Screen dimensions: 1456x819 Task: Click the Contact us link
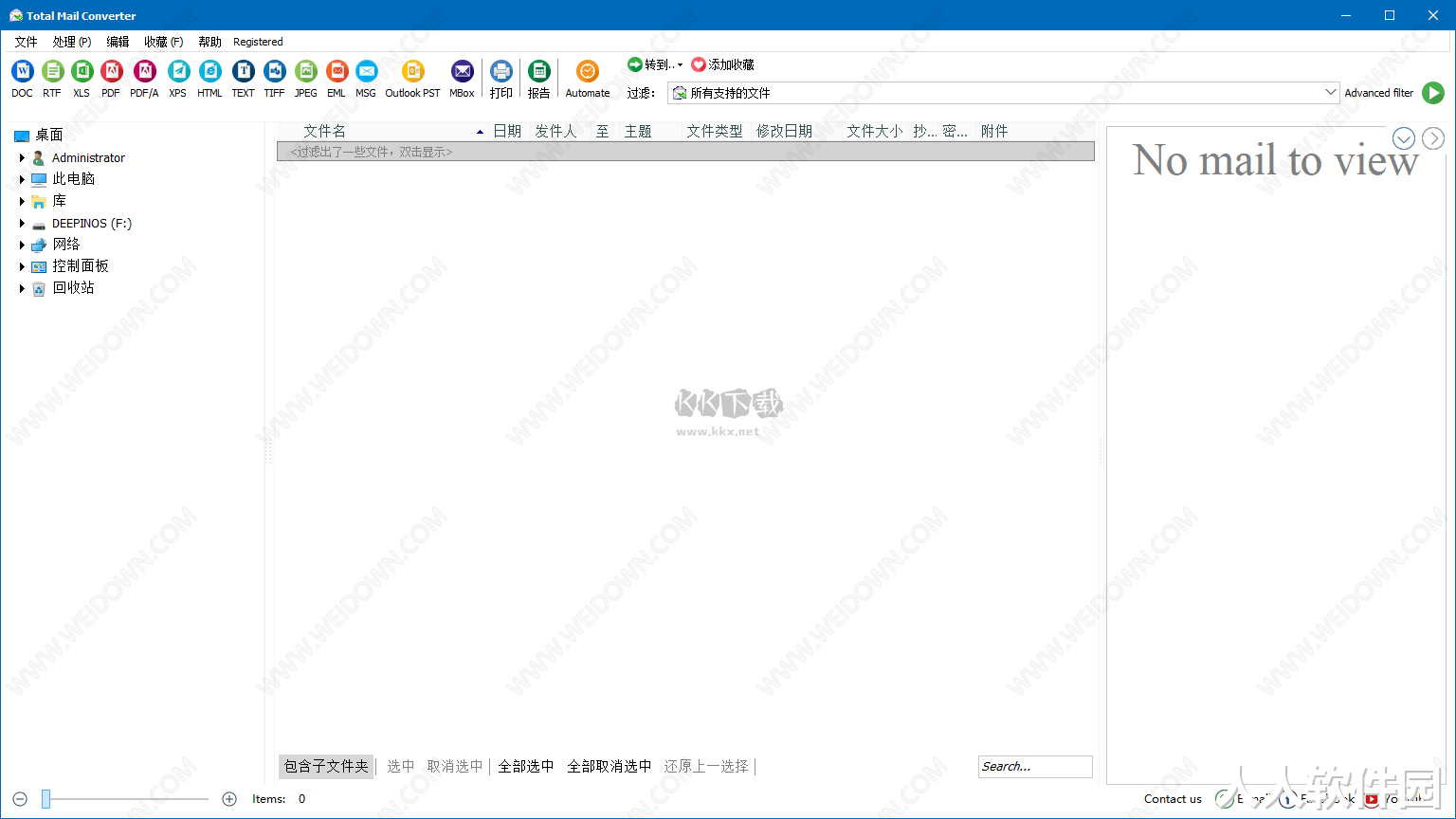[x=1173, y=799]
